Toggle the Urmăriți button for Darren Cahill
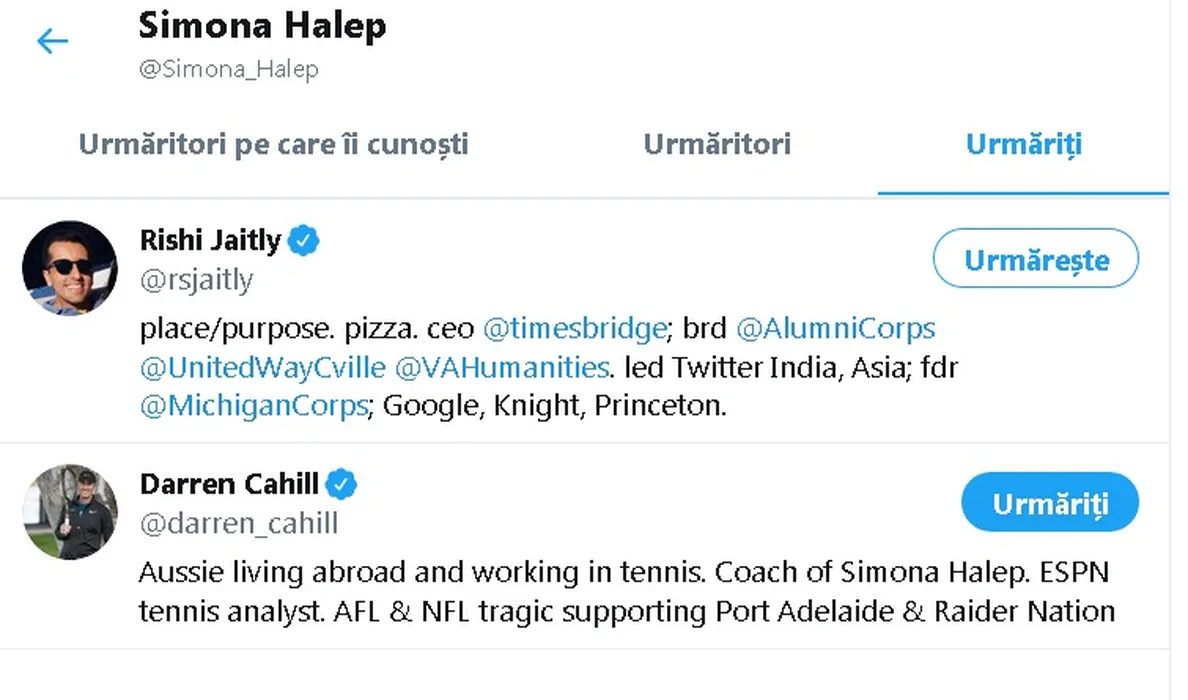 click(x=1050, y=503)
